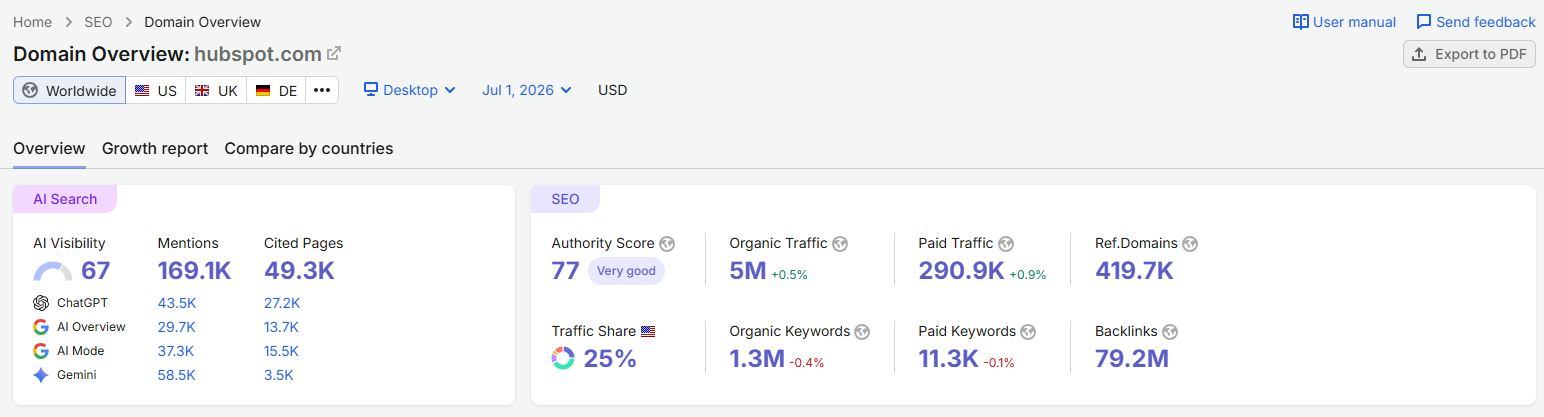
Task: Click the Authority Score value 77
Action: click(x=565, y=271)
